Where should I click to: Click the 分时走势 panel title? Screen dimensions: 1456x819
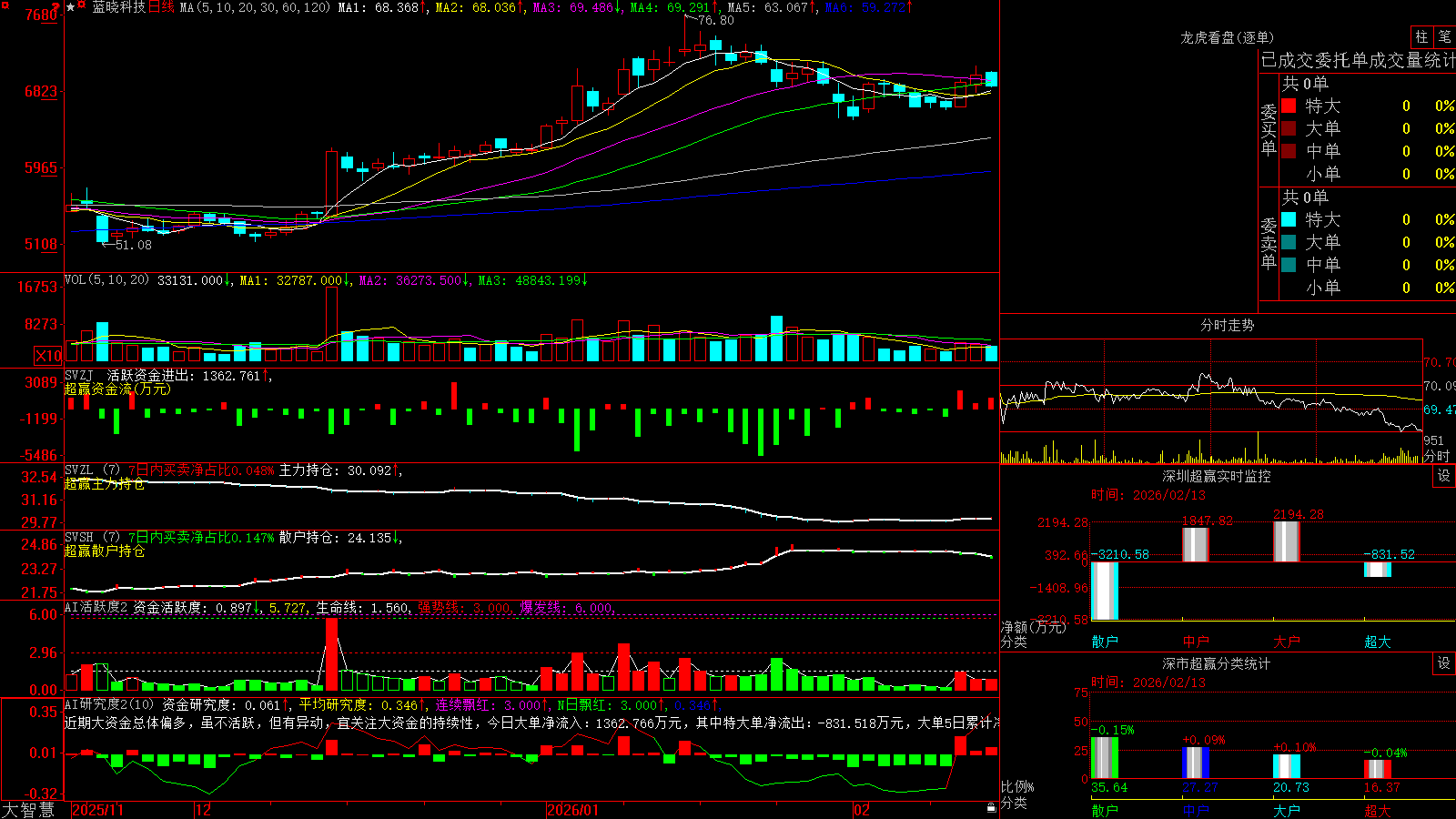1227,325
